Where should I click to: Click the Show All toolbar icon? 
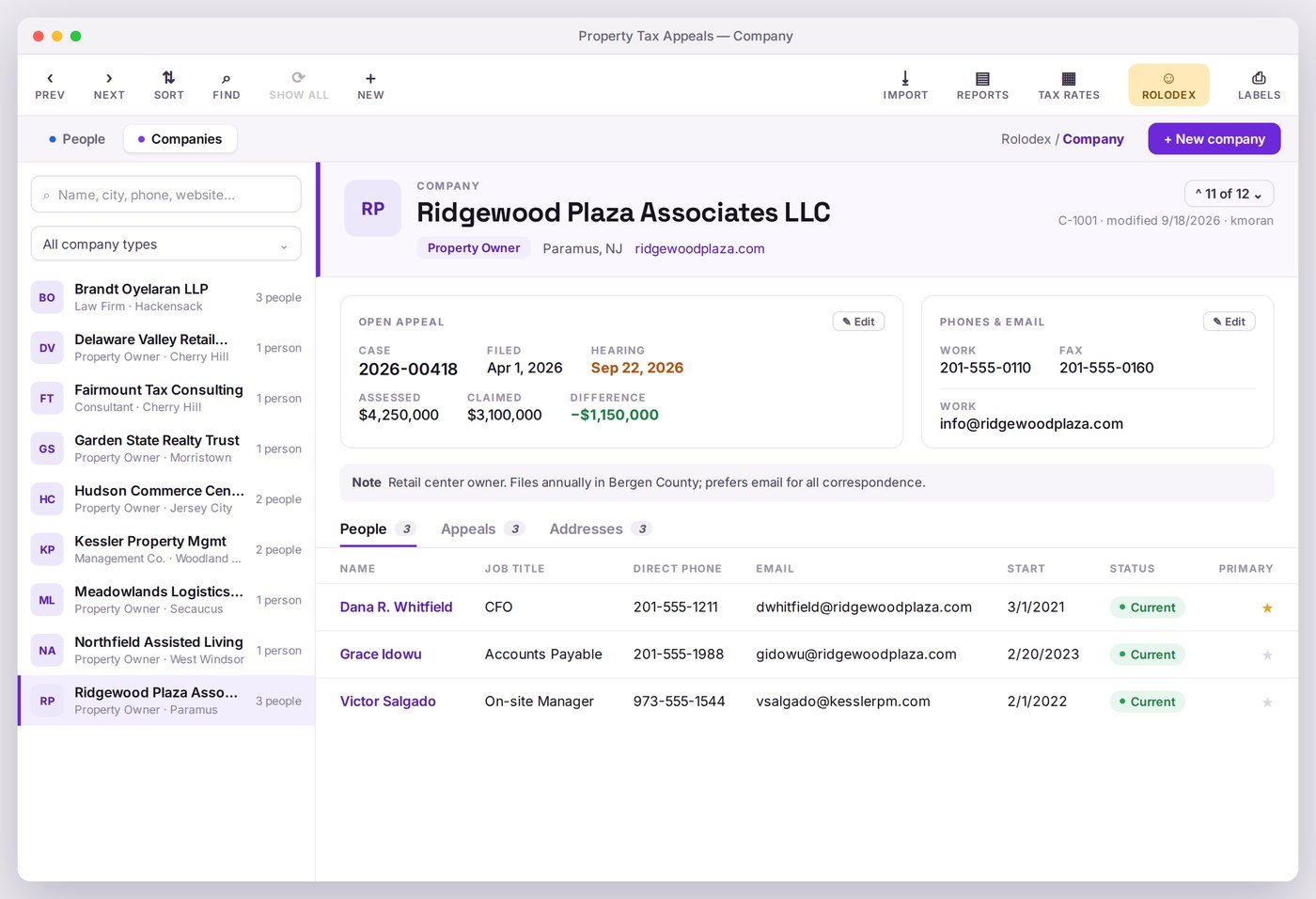click(299, 85)
